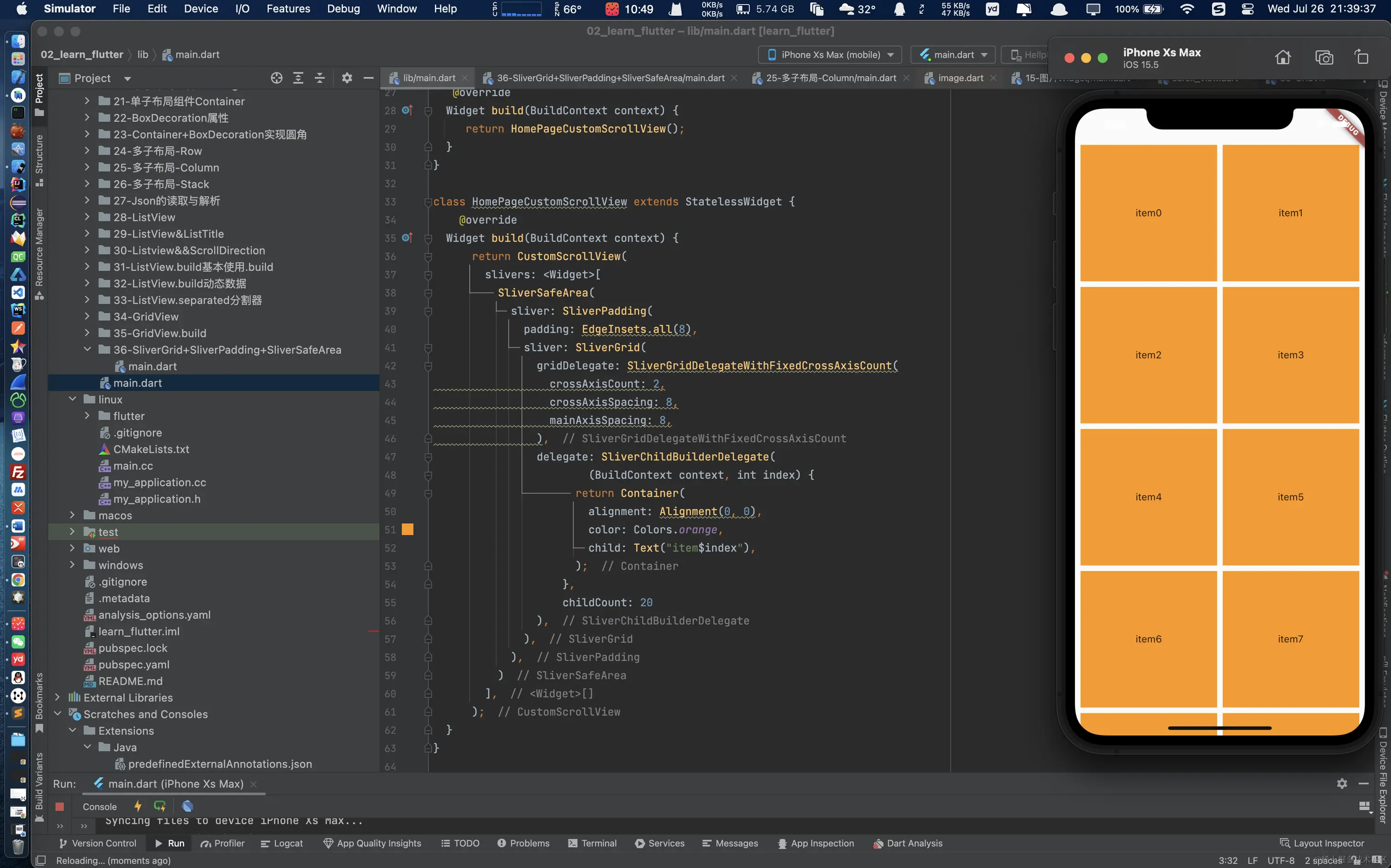
Task: Toggle code fold marker at line 33
Action: 428,202
